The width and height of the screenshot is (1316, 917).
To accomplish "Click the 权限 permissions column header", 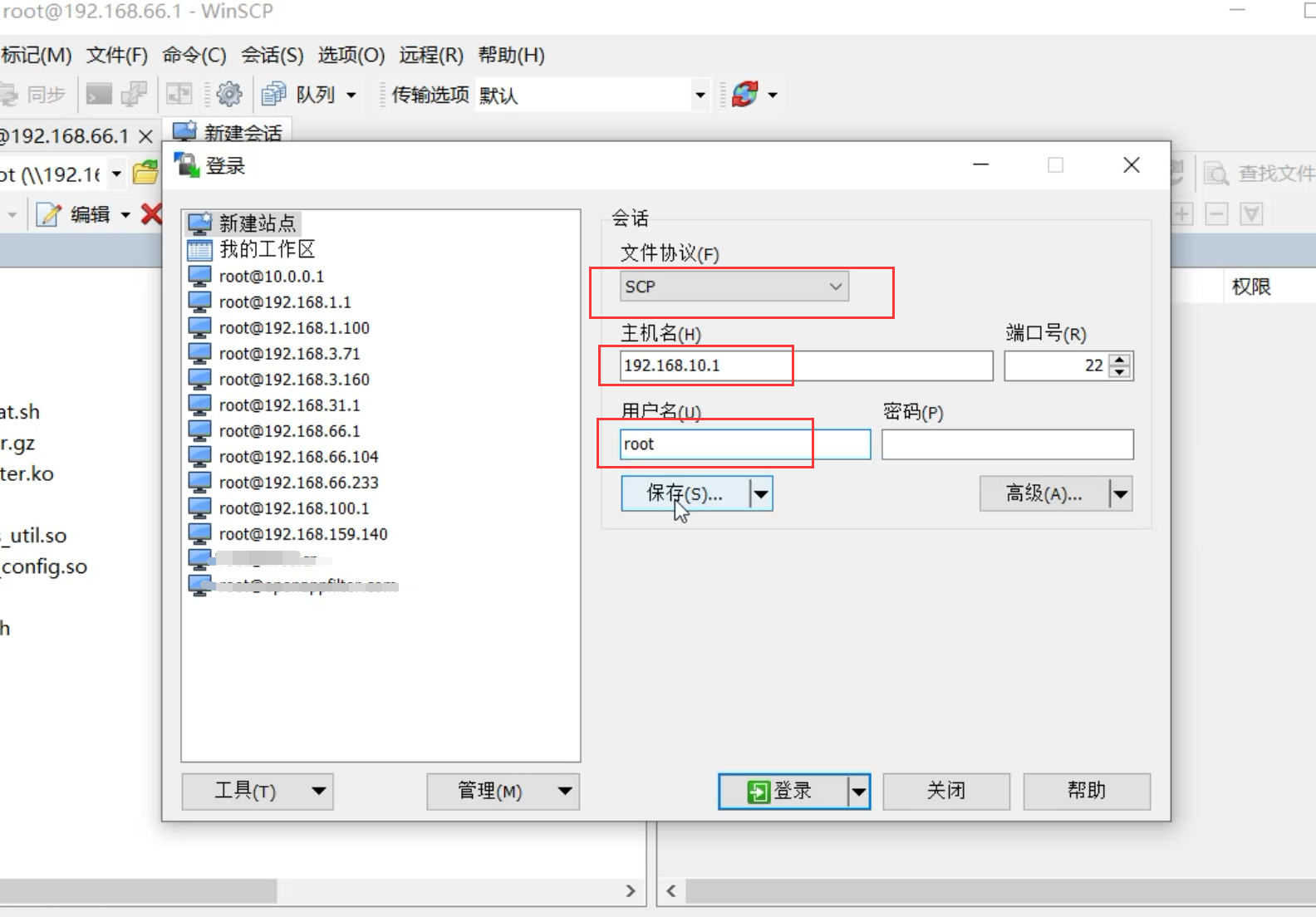I will pyautogui.click(x=1251, y=287).
